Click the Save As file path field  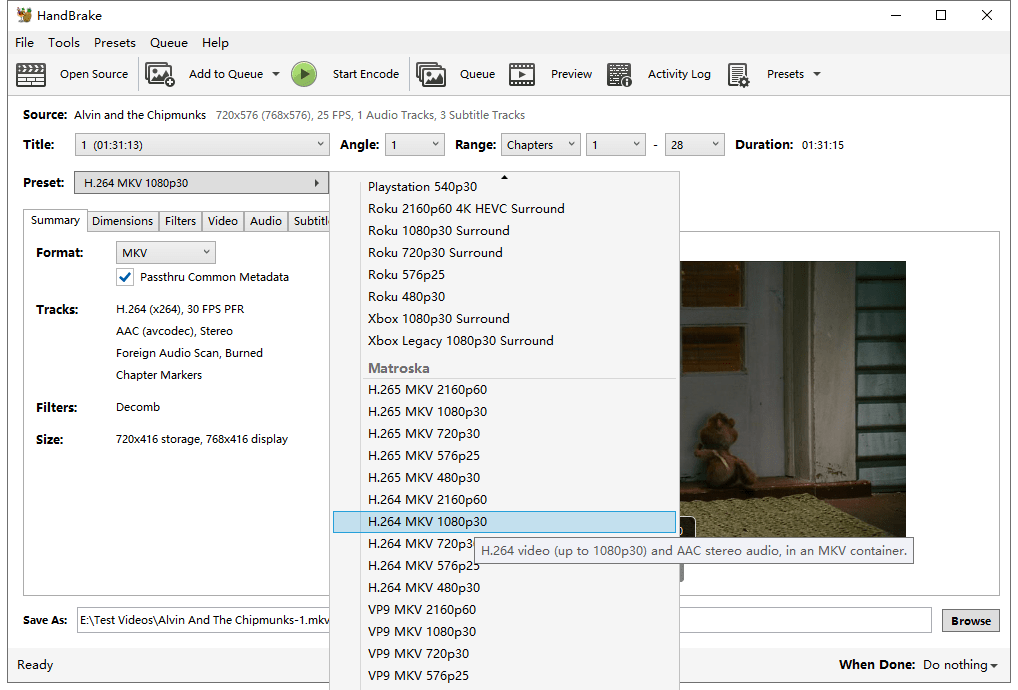[x=200, y=620]
